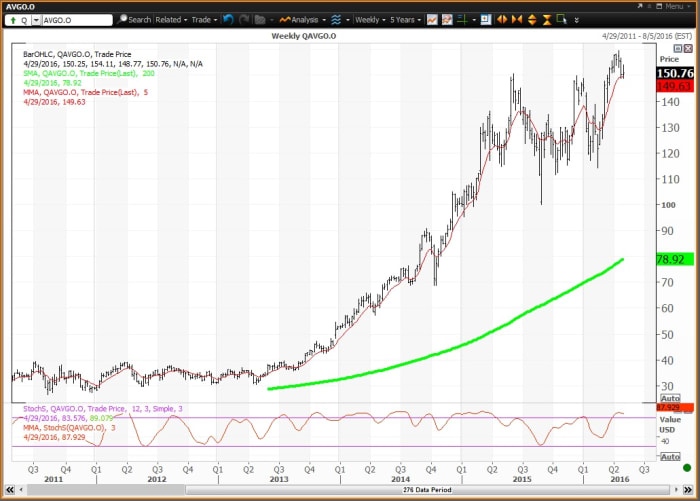Screen dimensions: 700x501
Task: Click the compress horizontally orange arrows icon
Action: coord(517,19)
